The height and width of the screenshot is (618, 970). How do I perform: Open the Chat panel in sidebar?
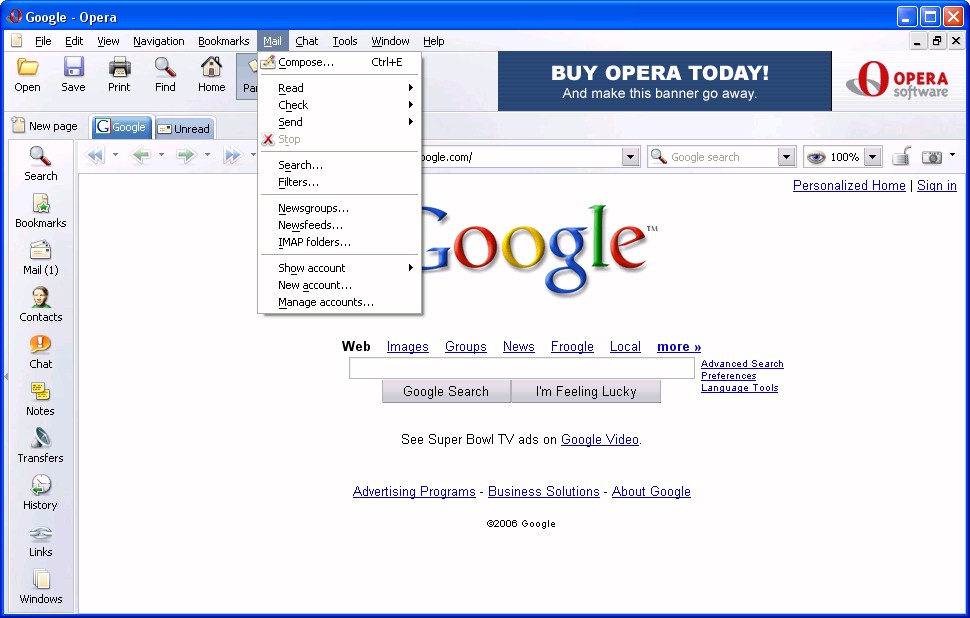point(41,351)
